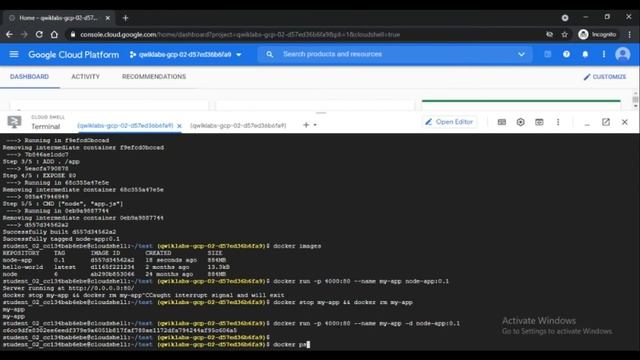Open Cloud Shell terminal settings gear

tap(520, 122)
